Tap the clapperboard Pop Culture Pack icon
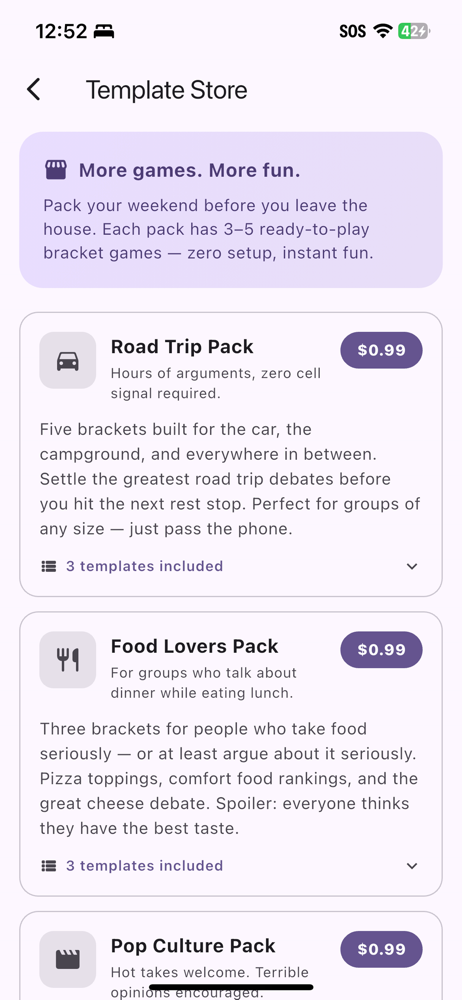Screen dimensions: 462x1000 [x=68, y=960]
